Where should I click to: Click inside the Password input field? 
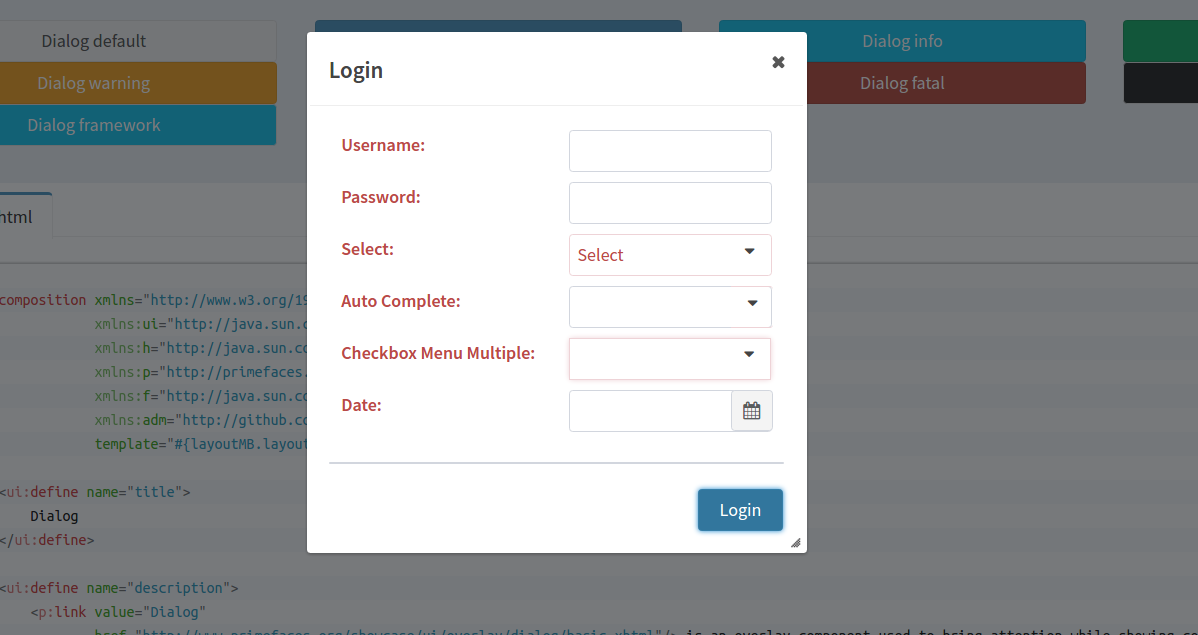(x=670, y=202)
